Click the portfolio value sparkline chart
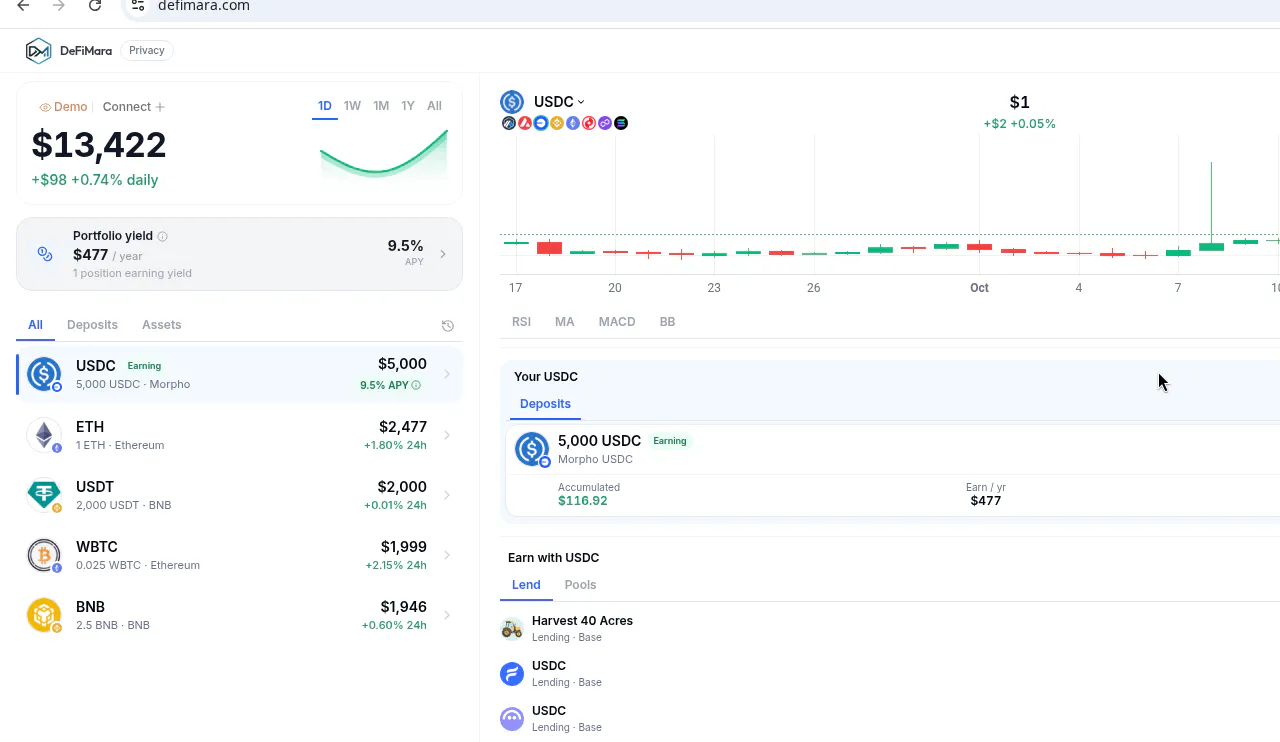Screen dimensions: 1280x742 (x=383, y=155)
